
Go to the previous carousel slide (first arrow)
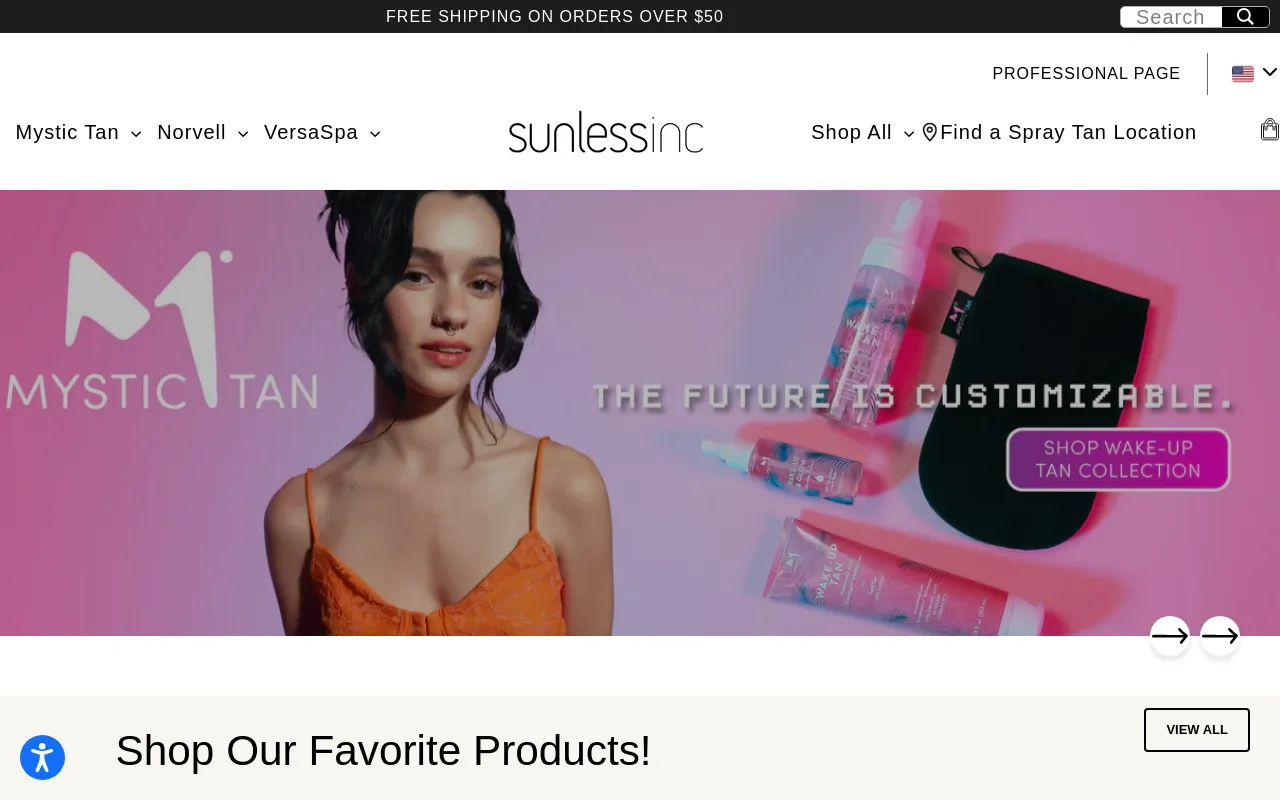(x=1170, y=636)
